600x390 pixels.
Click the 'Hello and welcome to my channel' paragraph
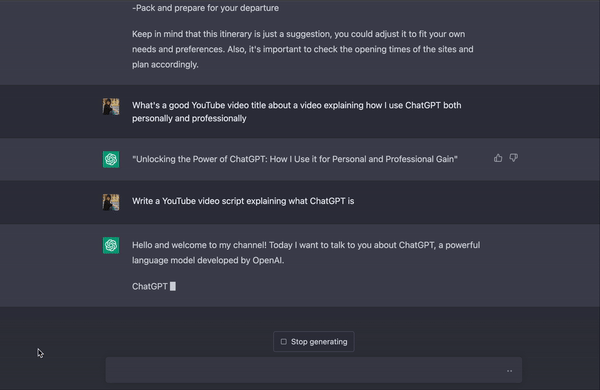[x=306, y=253]
